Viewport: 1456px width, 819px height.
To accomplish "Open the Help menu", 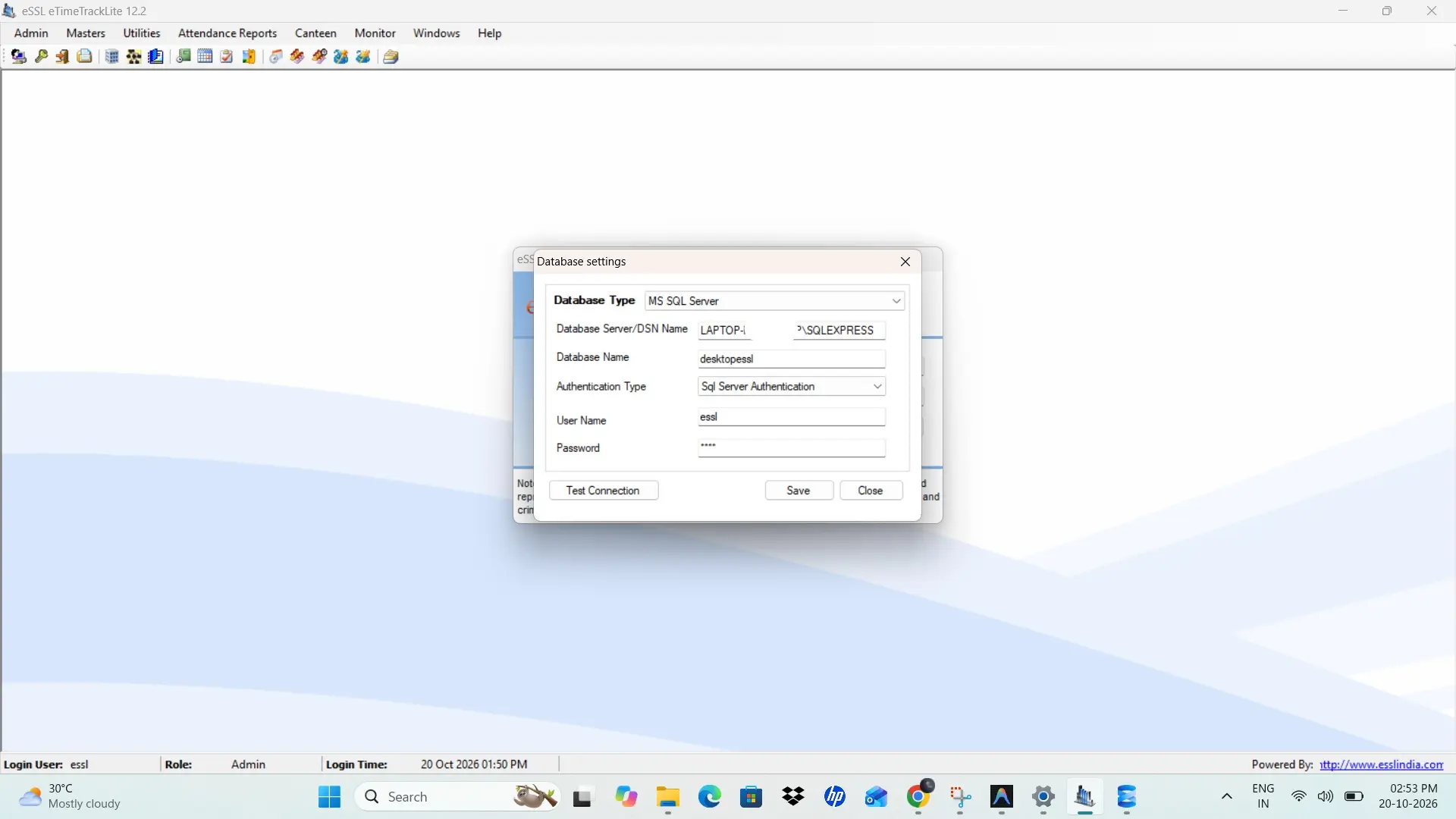I will (490, 33).
